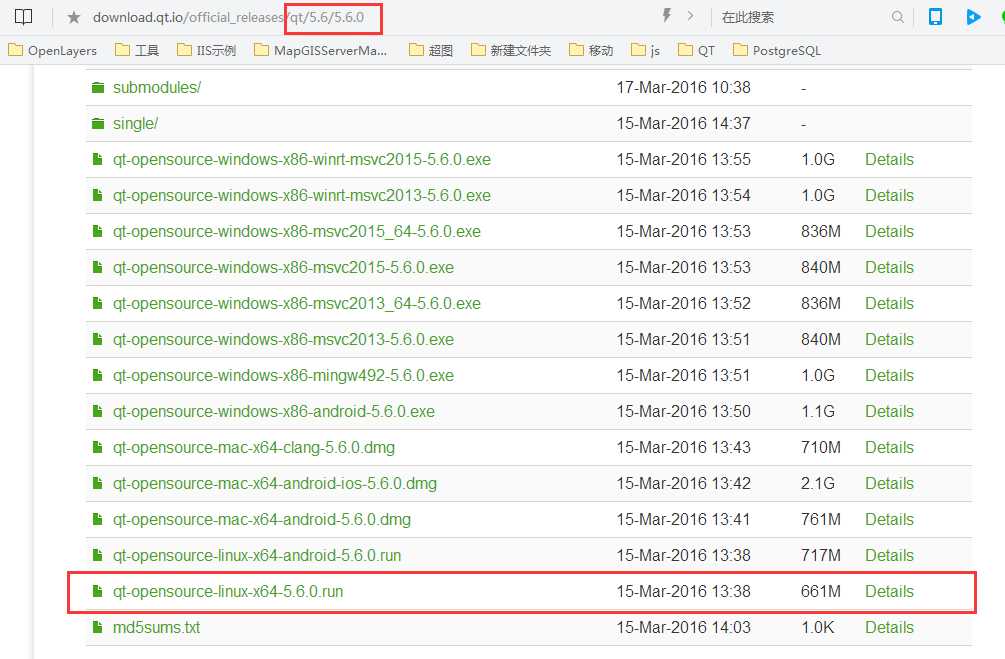Click the lightning bolt speed icon
The width and height of the screenshot is (1005, 659).
[x=667, y=15]
